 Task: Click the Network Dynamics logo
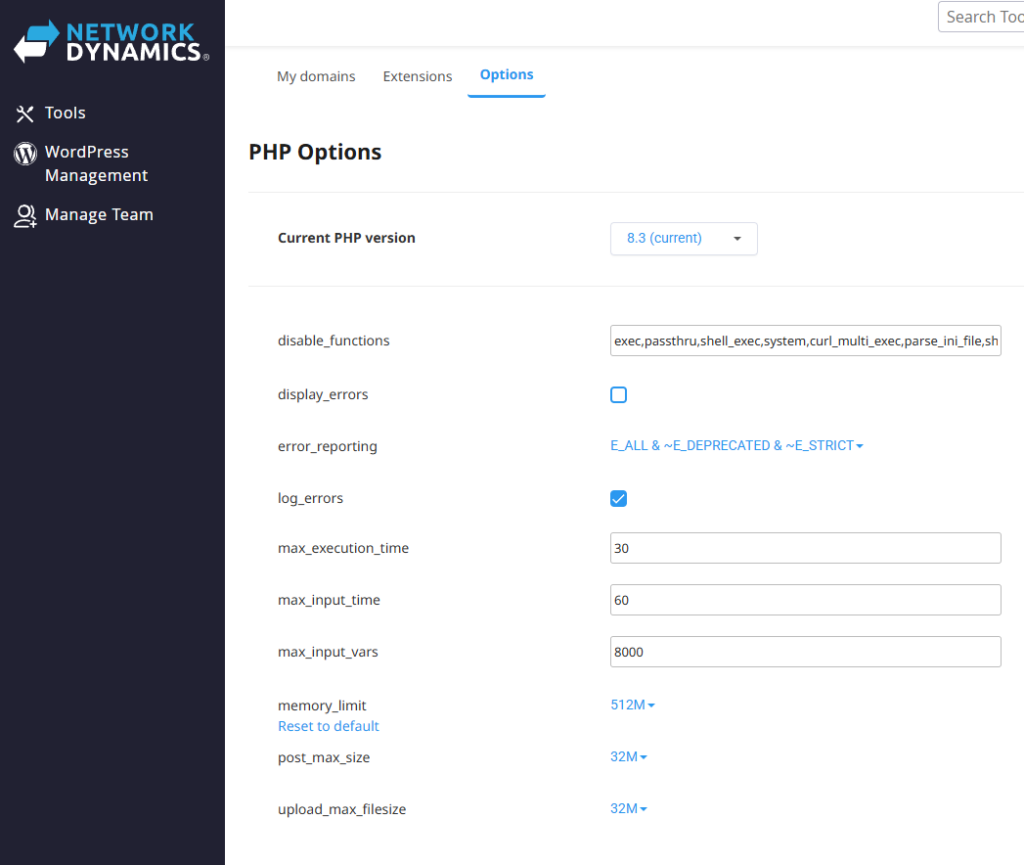coord(111,42)
